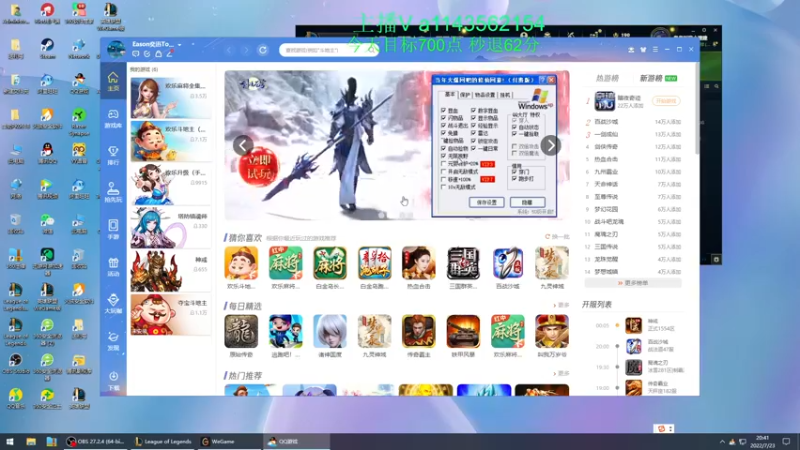This screenshot has width=800, height=450.
Task: Click the 隐藏 button in dialog
Action: tap(528, 203)
